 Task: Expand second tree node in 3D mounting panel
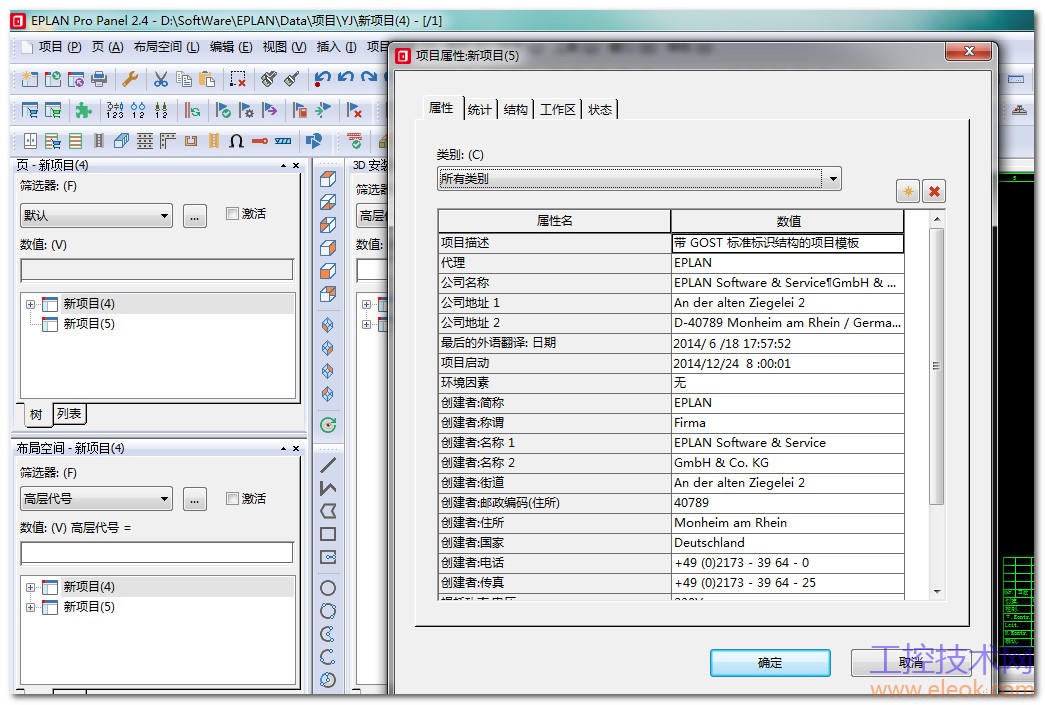pyautogui.click(x=366, y=325)
